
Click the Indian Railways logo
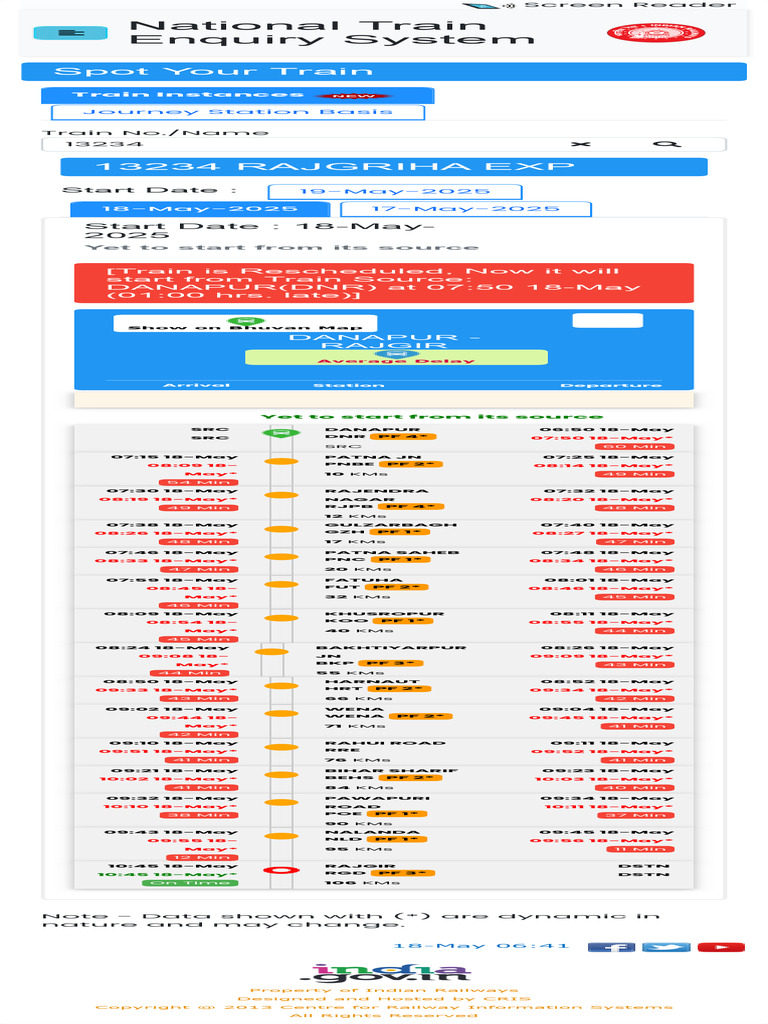pyautogui.click(x=656, y=33)
